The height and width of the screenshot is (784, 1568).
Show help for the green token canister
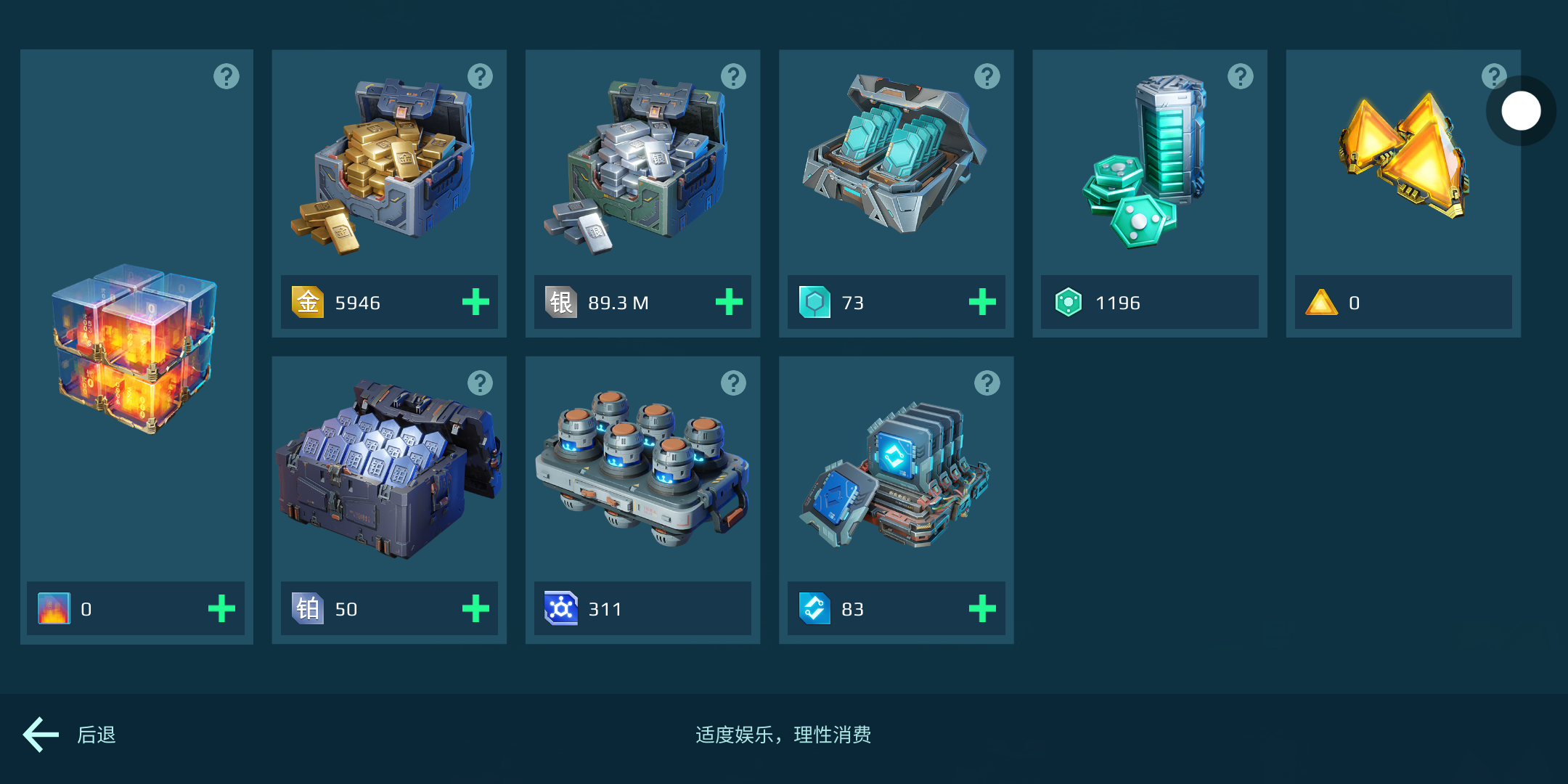[x=1241, y=76]
